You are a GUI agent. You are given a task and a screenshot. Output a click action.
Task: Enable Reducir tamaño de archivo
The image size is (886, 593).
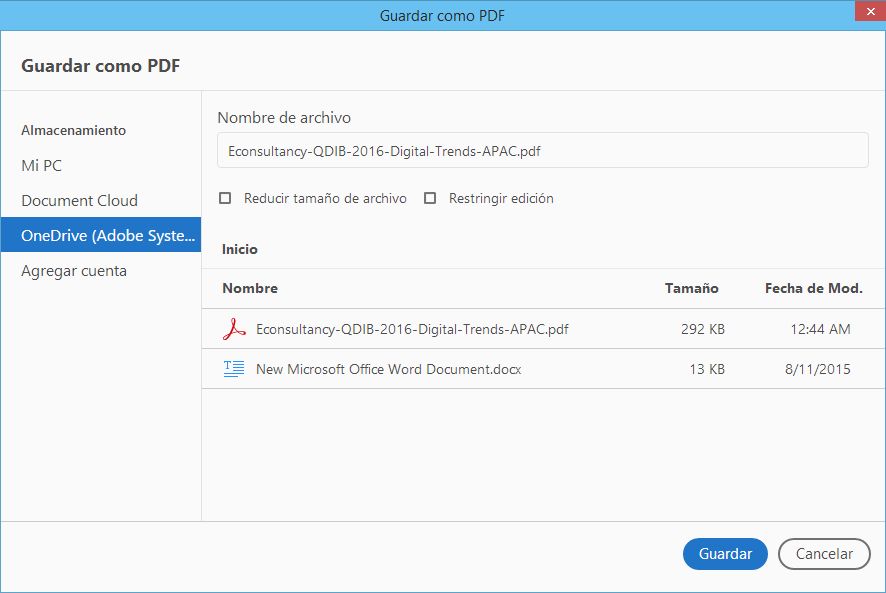pyautogui.click(x=226, y=198)
